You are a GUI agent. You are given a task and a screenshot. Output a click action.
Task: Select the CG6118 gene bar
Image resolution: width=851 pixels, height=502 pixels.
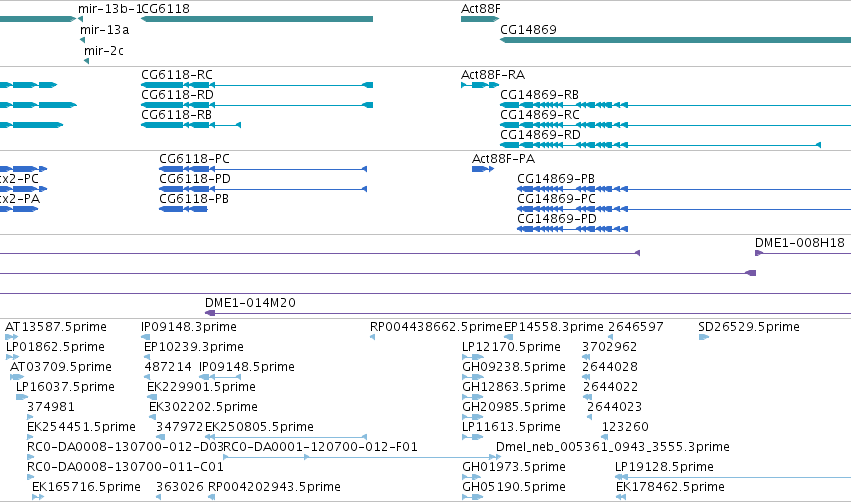[x=257, y=19]
